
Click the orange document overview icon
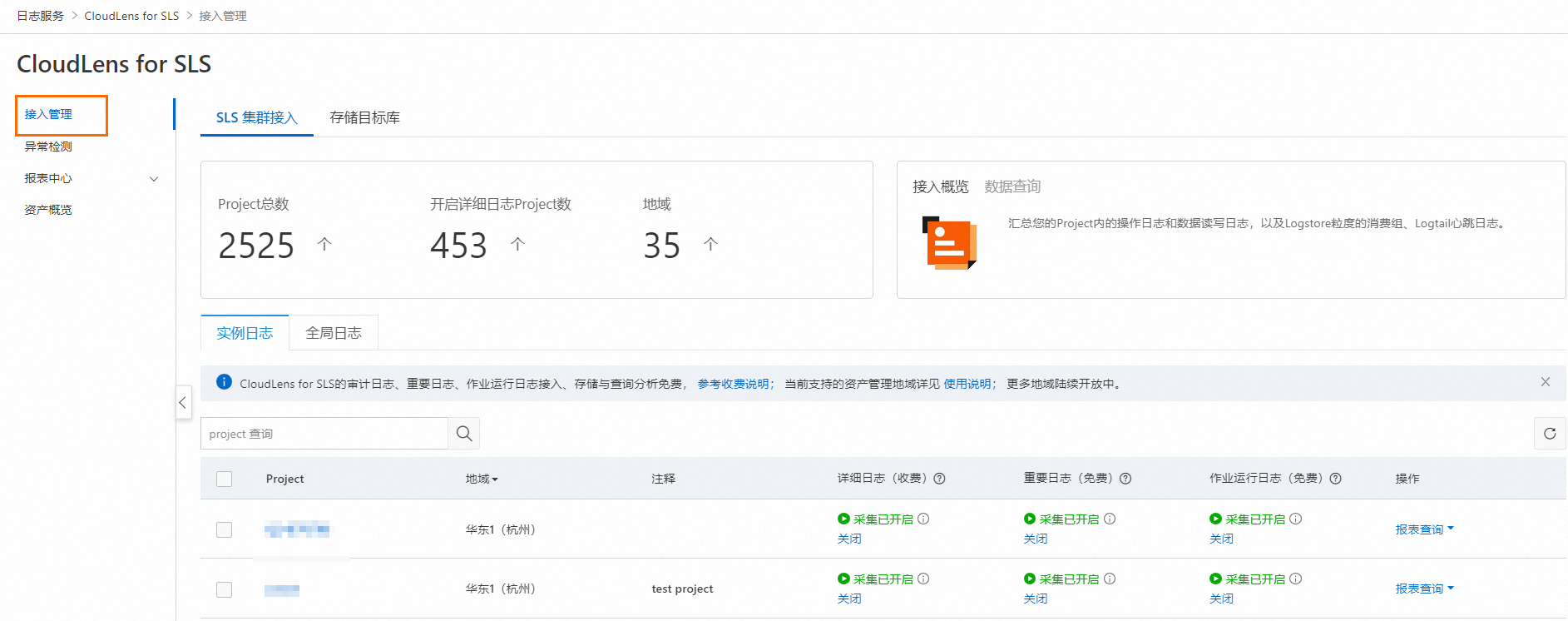point(949,243)
